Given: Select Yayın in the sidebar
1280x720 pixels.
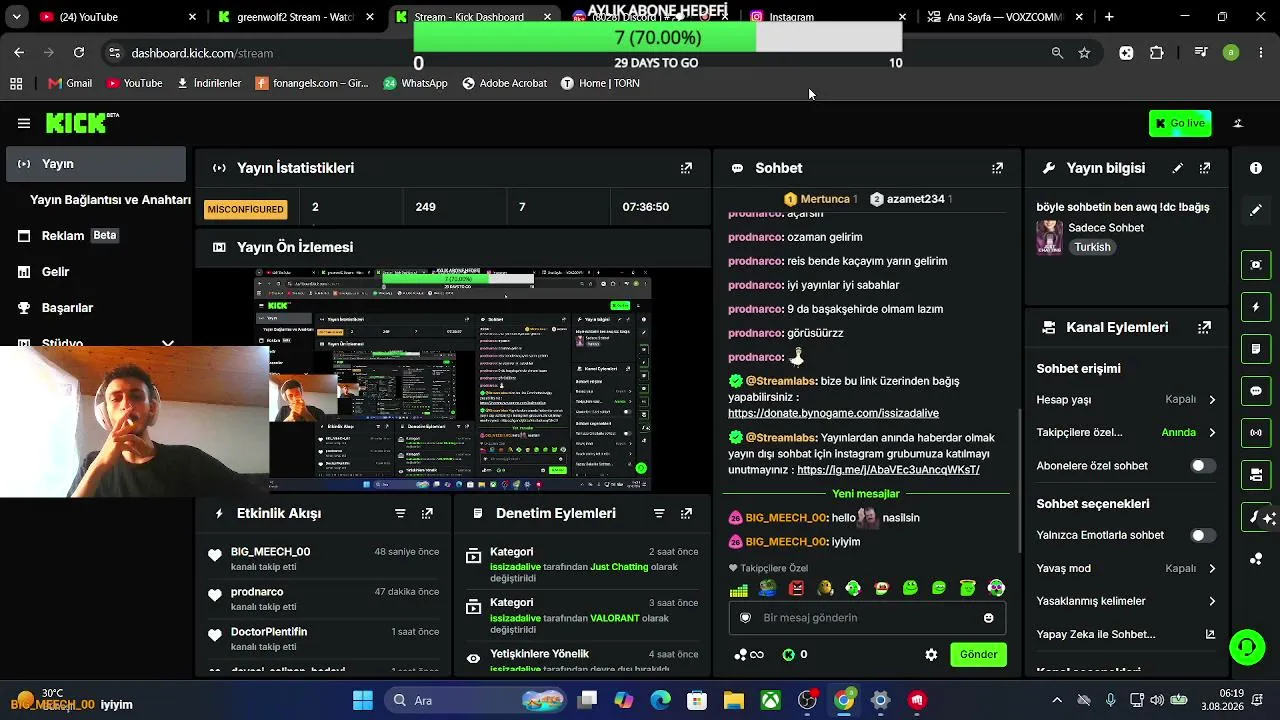Looking at the screenshot, I should click(x=96, y=164).
